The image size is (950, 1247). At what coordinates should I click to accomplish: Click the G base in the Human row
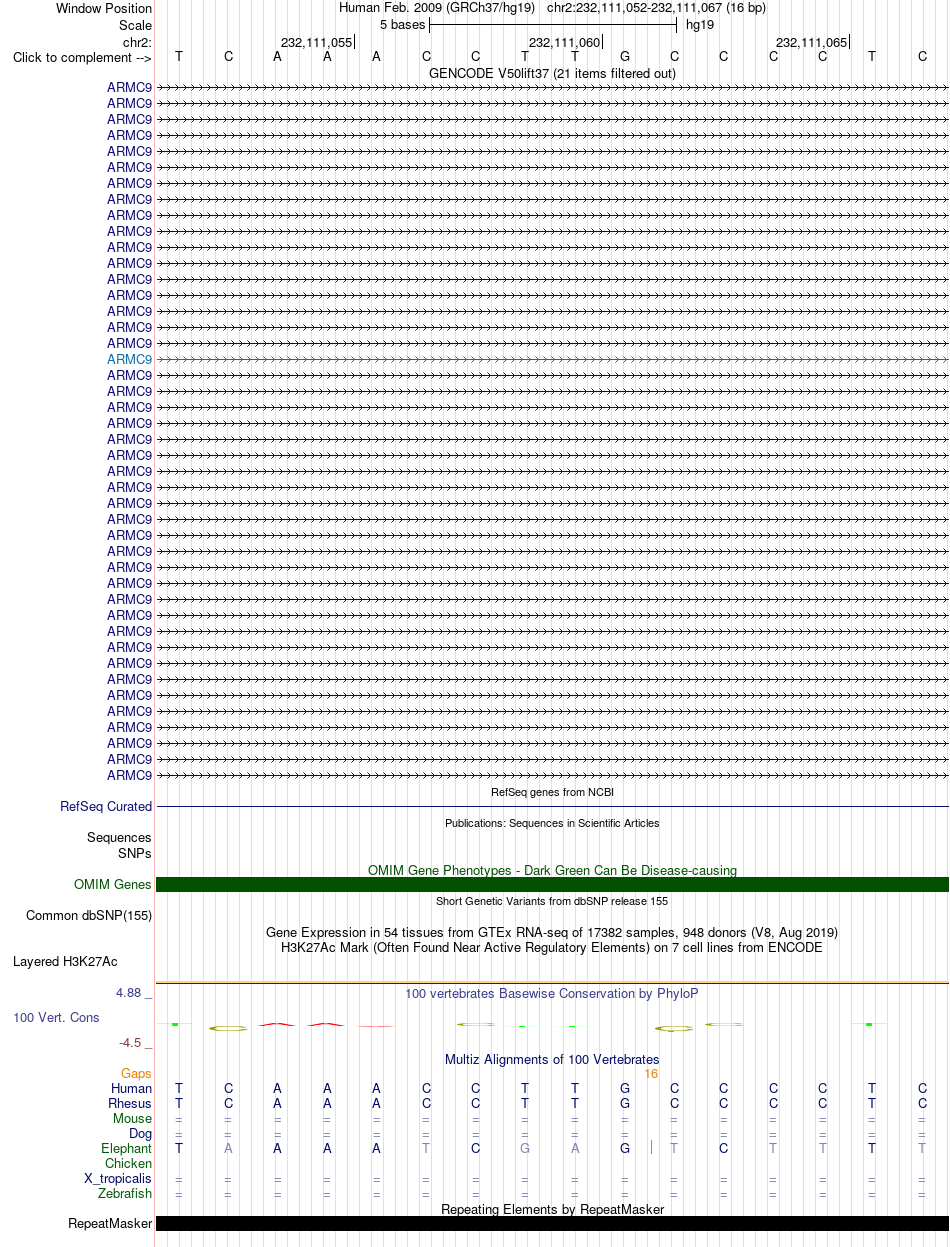pos(625,1088)
